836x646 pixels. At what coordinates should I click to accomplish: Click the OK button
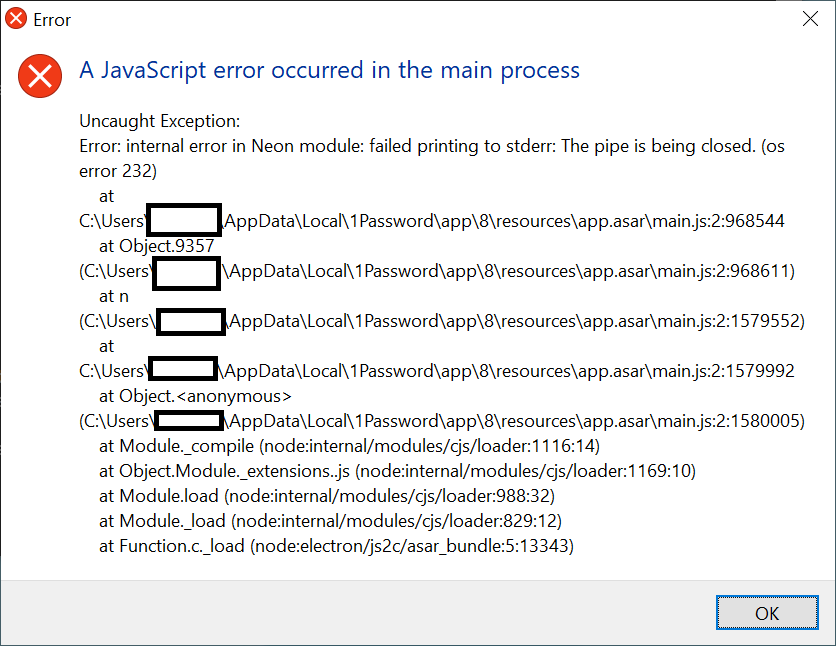point(767,613)
